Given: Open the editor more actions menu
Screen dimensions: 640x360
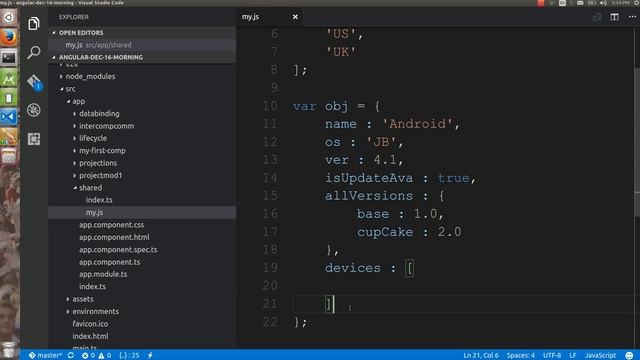Looking at the screenshot, I should (x=632, y=17).
